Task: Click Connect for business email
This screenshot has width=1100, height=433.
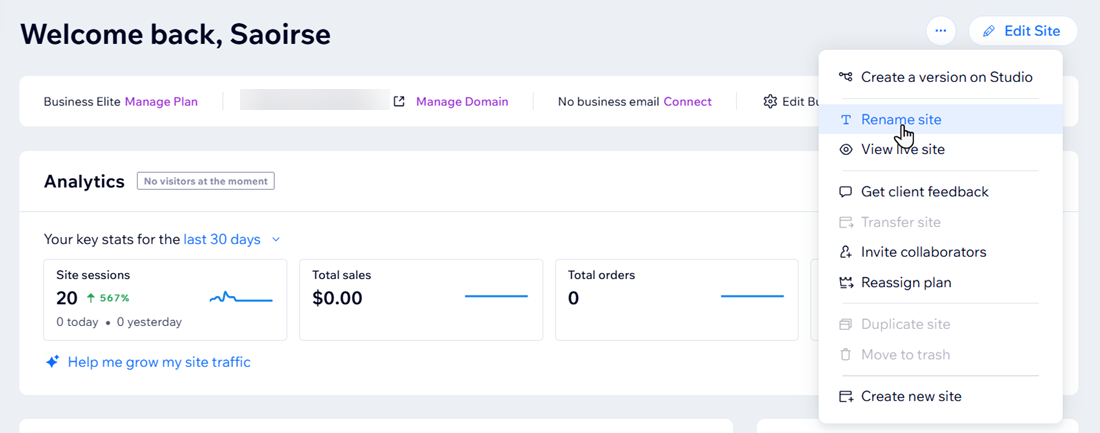Action: [x=688, y=102]
